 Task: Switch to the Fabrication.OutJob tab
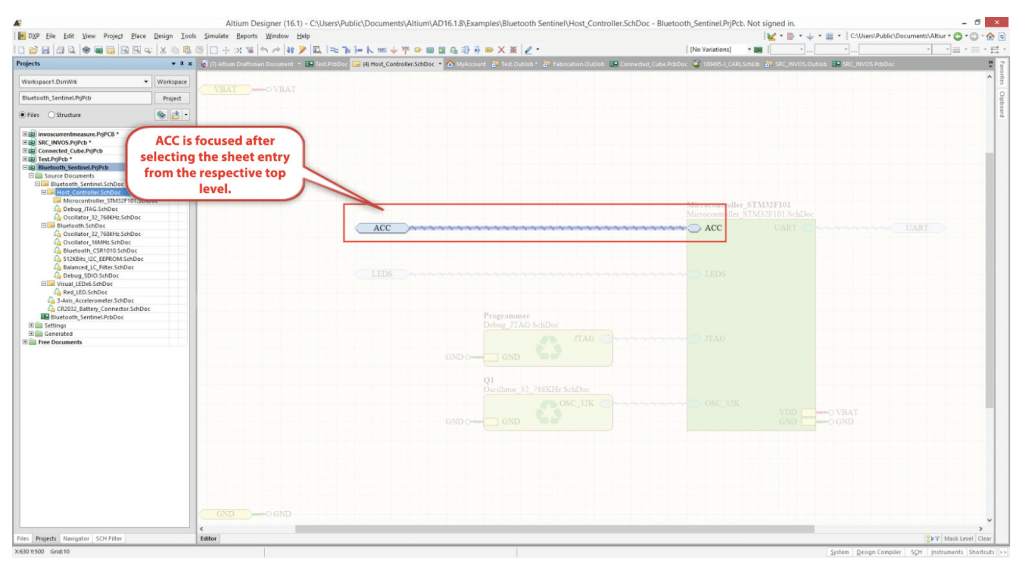click(x=573, y=64)
